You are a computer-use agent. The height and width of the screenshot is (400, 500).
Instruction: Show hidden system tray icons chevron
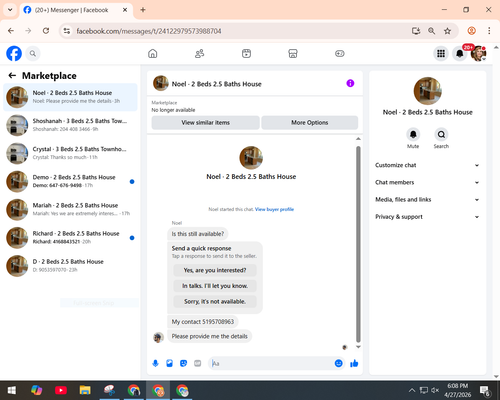tap(412, 390)
